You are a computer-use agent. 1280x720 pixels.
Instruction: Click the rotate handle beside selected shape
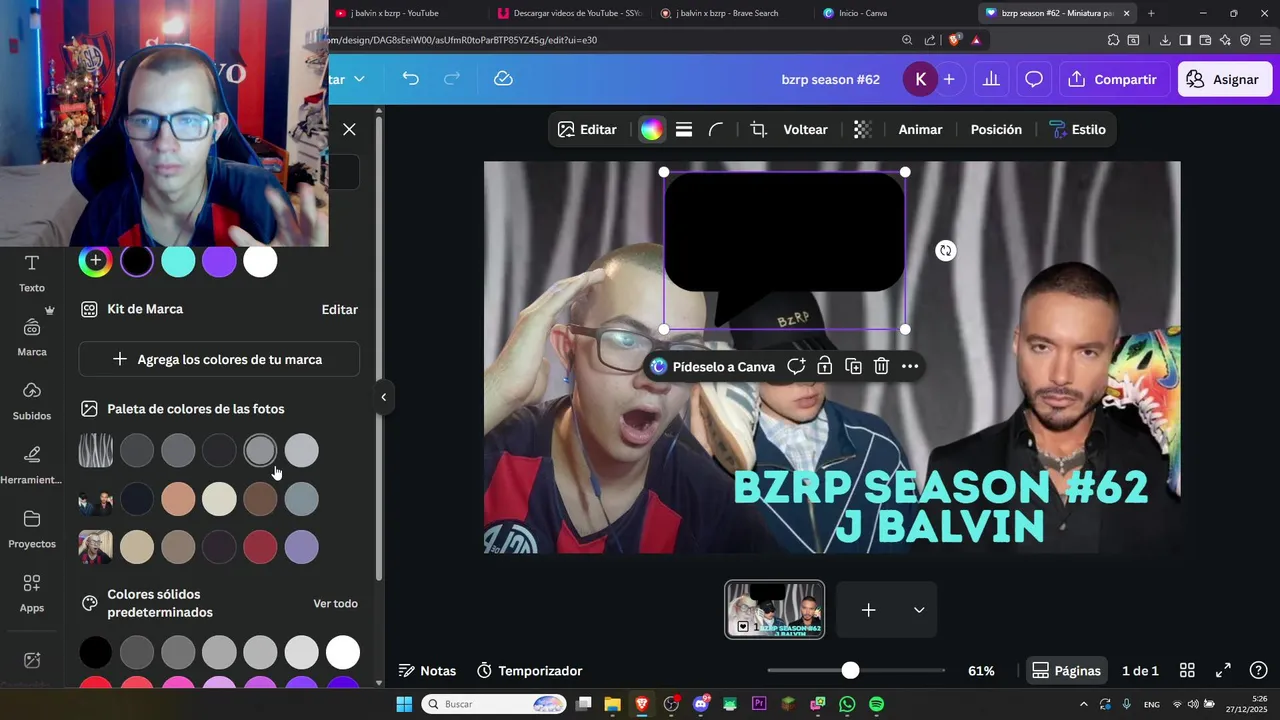(x=945, y=251)
